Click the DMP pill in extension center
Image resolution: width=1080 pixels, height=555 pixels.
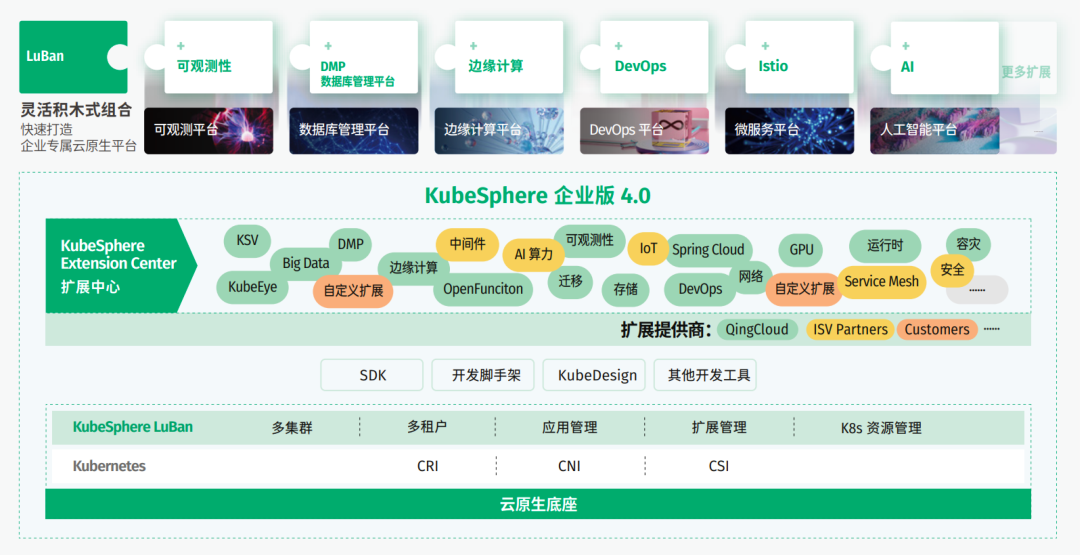(351, 244)
